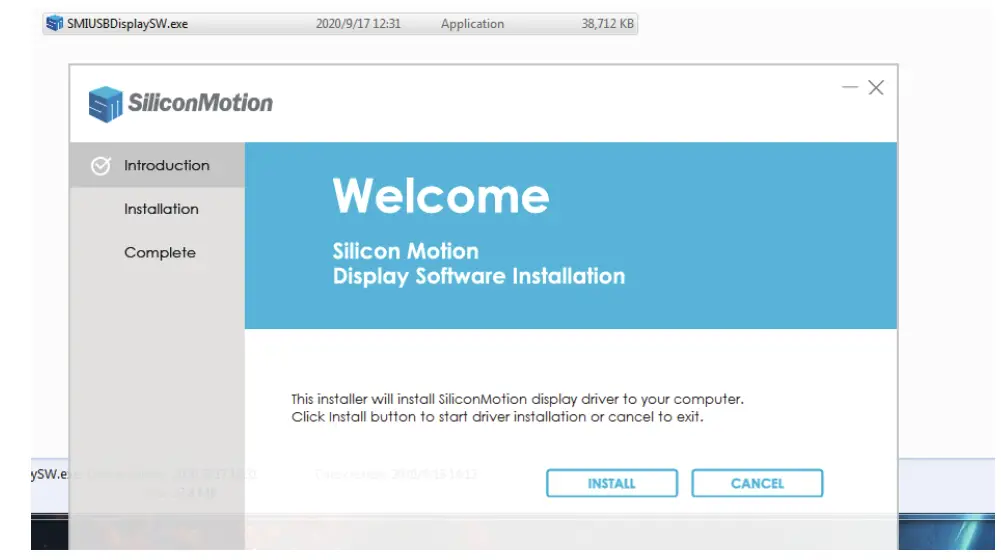Image resolution: width=1001 pixels, height=560 pixels.
Task: Click the Introduction checkmark icon
Action: pyautogui.click(x=100, y=166)
